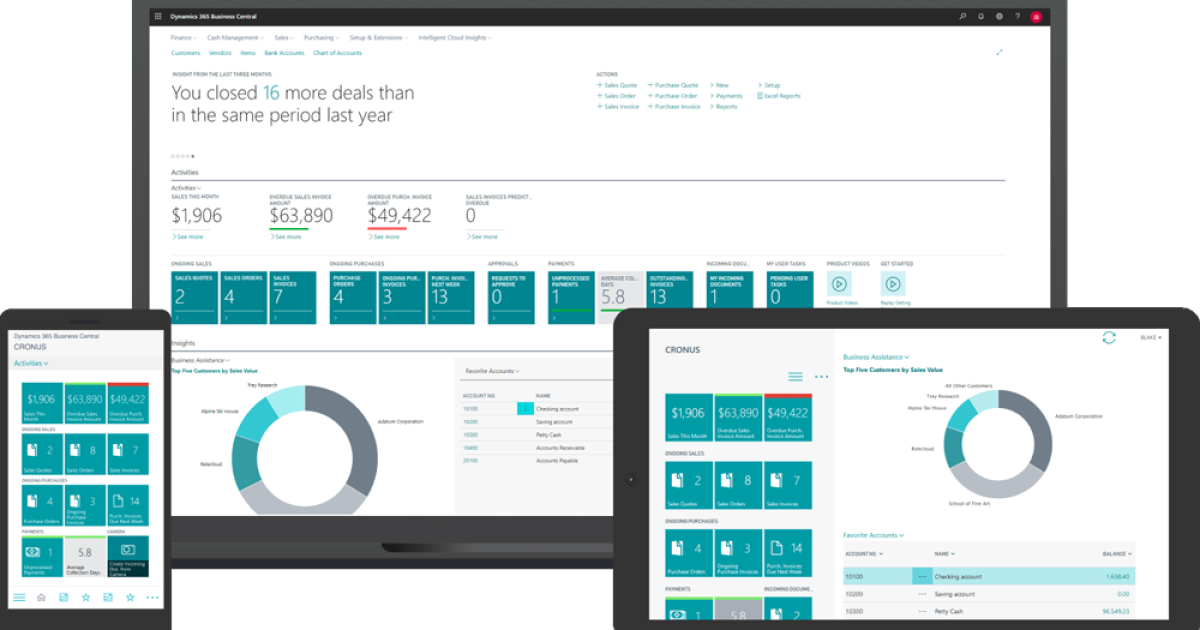Expand Activities dropdown on the phone

coord(31,364)
